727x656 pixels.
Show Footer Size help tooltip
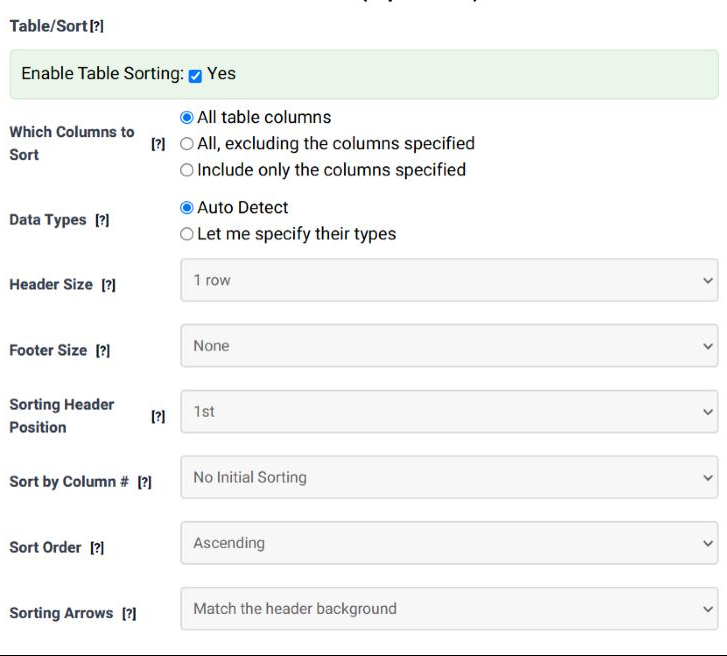pos(103,350)
